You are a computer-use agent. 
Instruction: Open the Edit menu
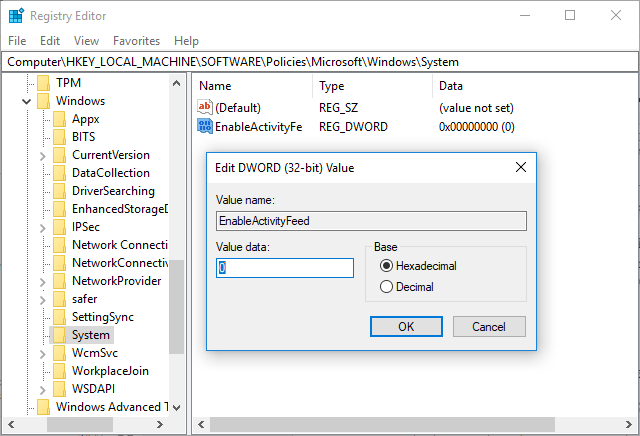(50, 41)
